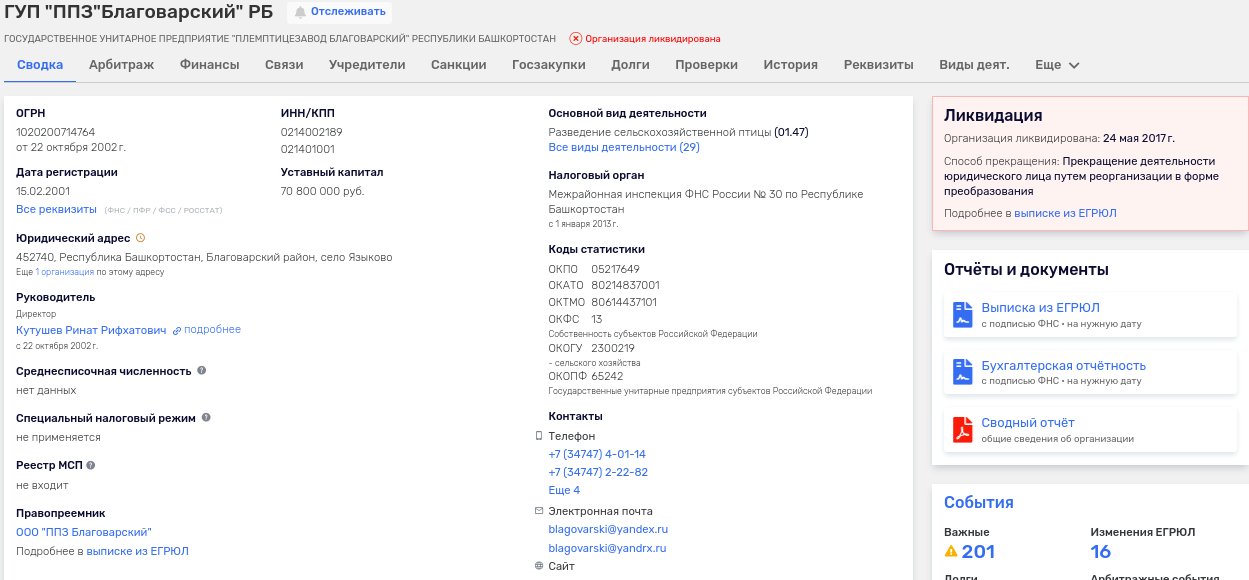
Task: Click выписке из ЕГРЮЛ link in Ликвидация panel
Action: tap(1065, 213)
